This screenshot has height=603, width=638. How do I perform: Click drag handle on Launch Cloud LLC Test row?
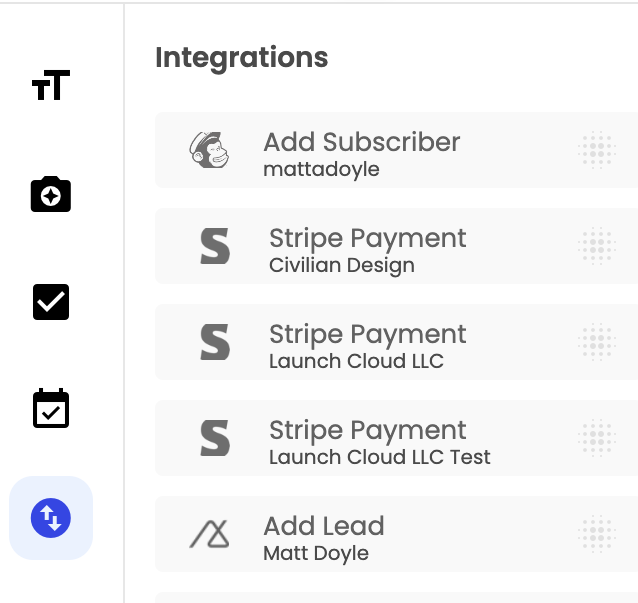[597, 438]
